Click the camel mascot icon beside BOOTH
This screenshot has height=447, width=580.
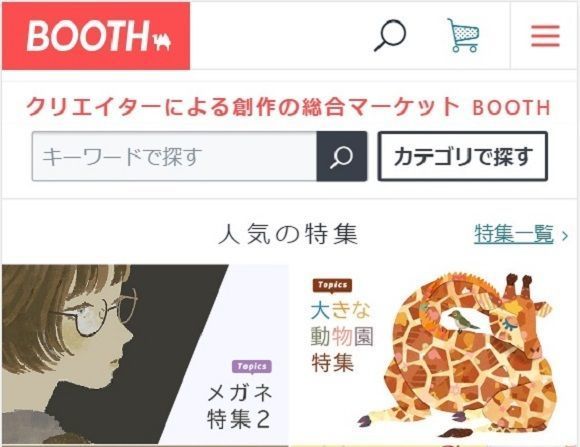pos(163,41)
